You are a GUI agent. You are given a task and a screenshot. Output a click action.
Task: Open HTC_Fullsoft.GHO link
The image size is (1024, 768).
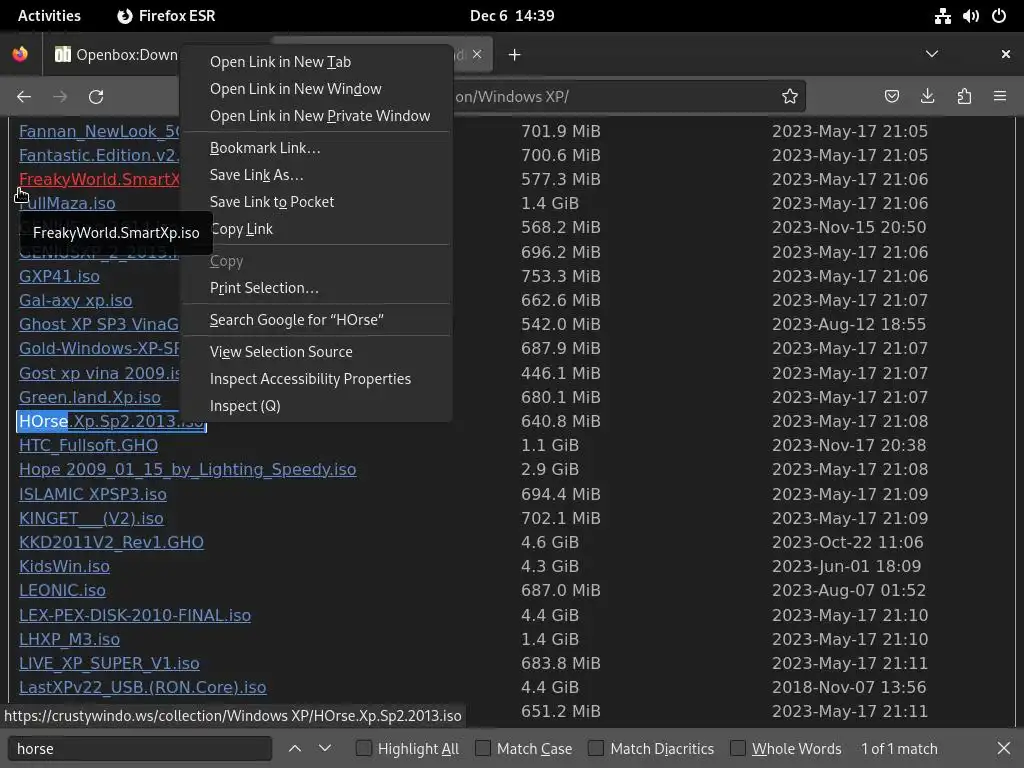88,445
